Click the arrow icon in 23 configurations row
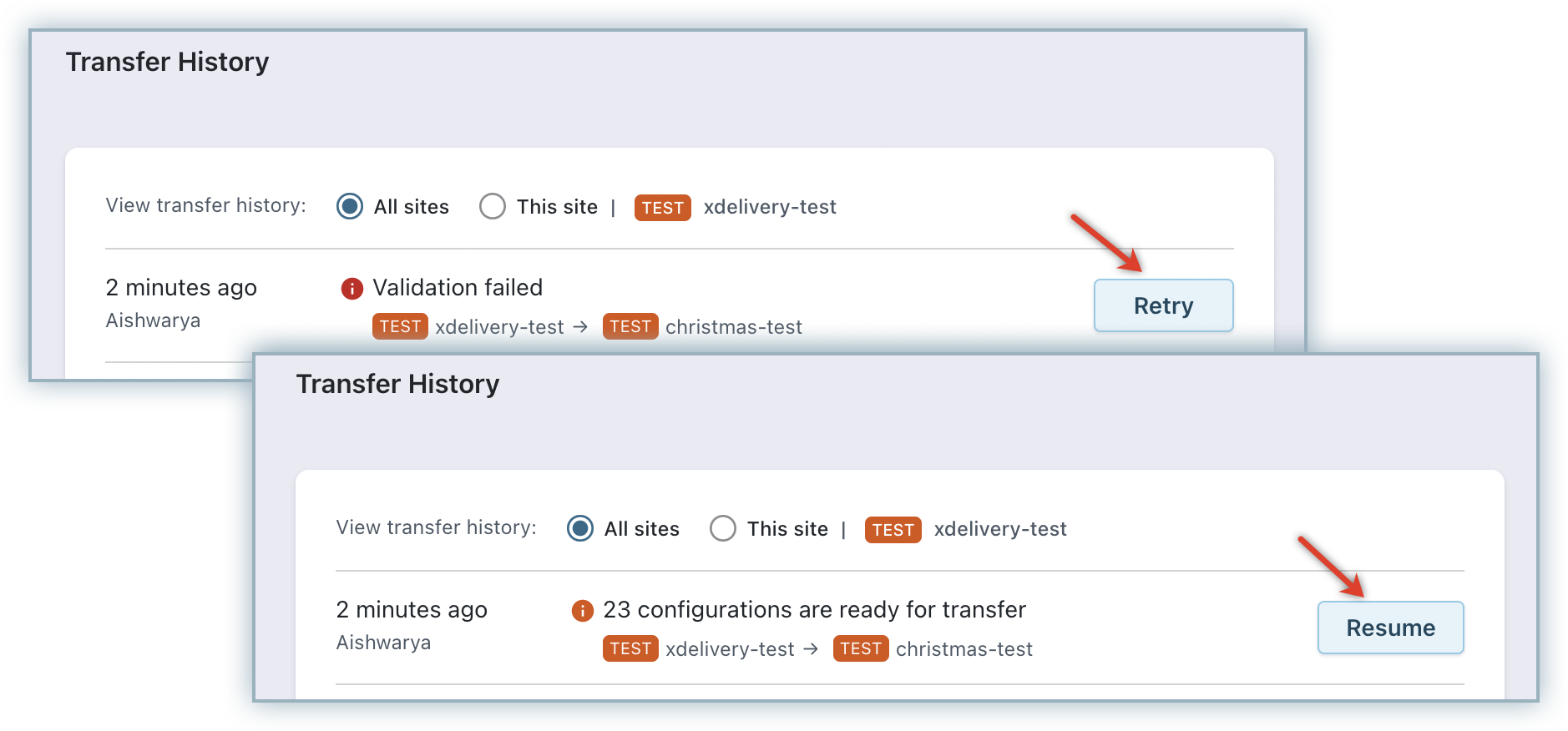Screen dimensions: 1568x731 tap(811, 648)
